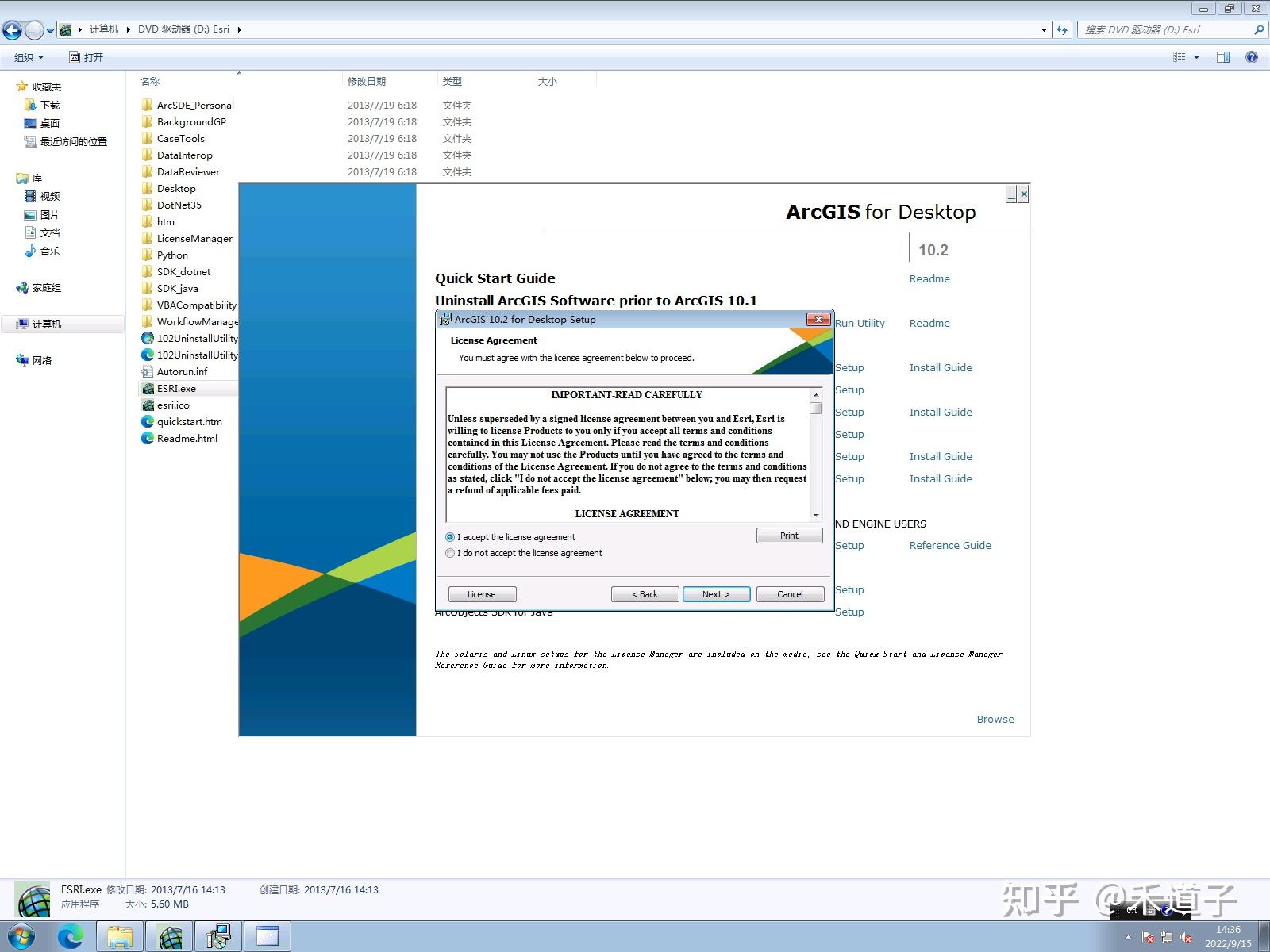Select the esri.ico file
1270x952 pixels.
pyautogui.click(x=173, y=405)
